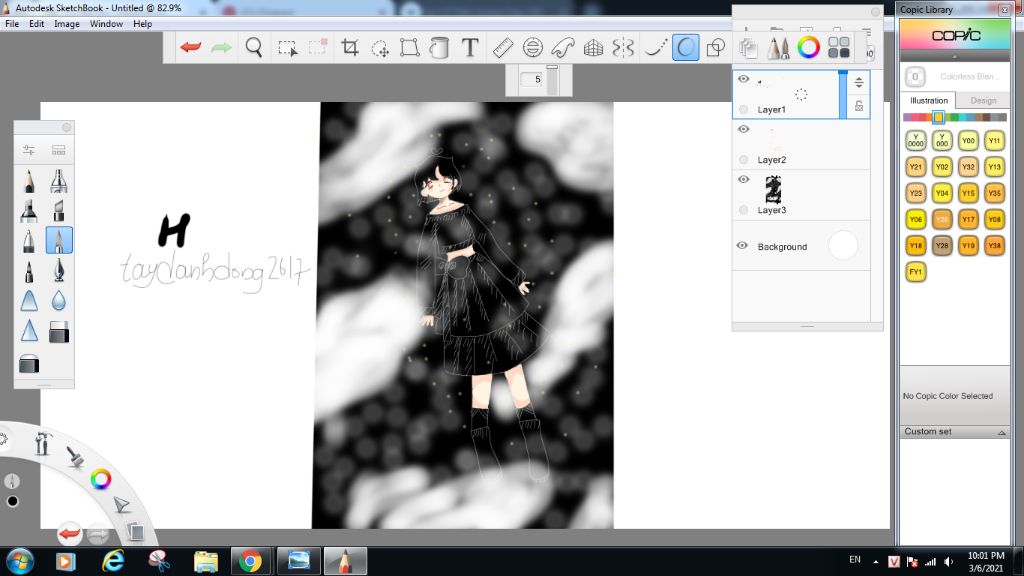This screenshot has height=576, width=1024.
Task: Activate the Text tool
Action: pos(470,47)
